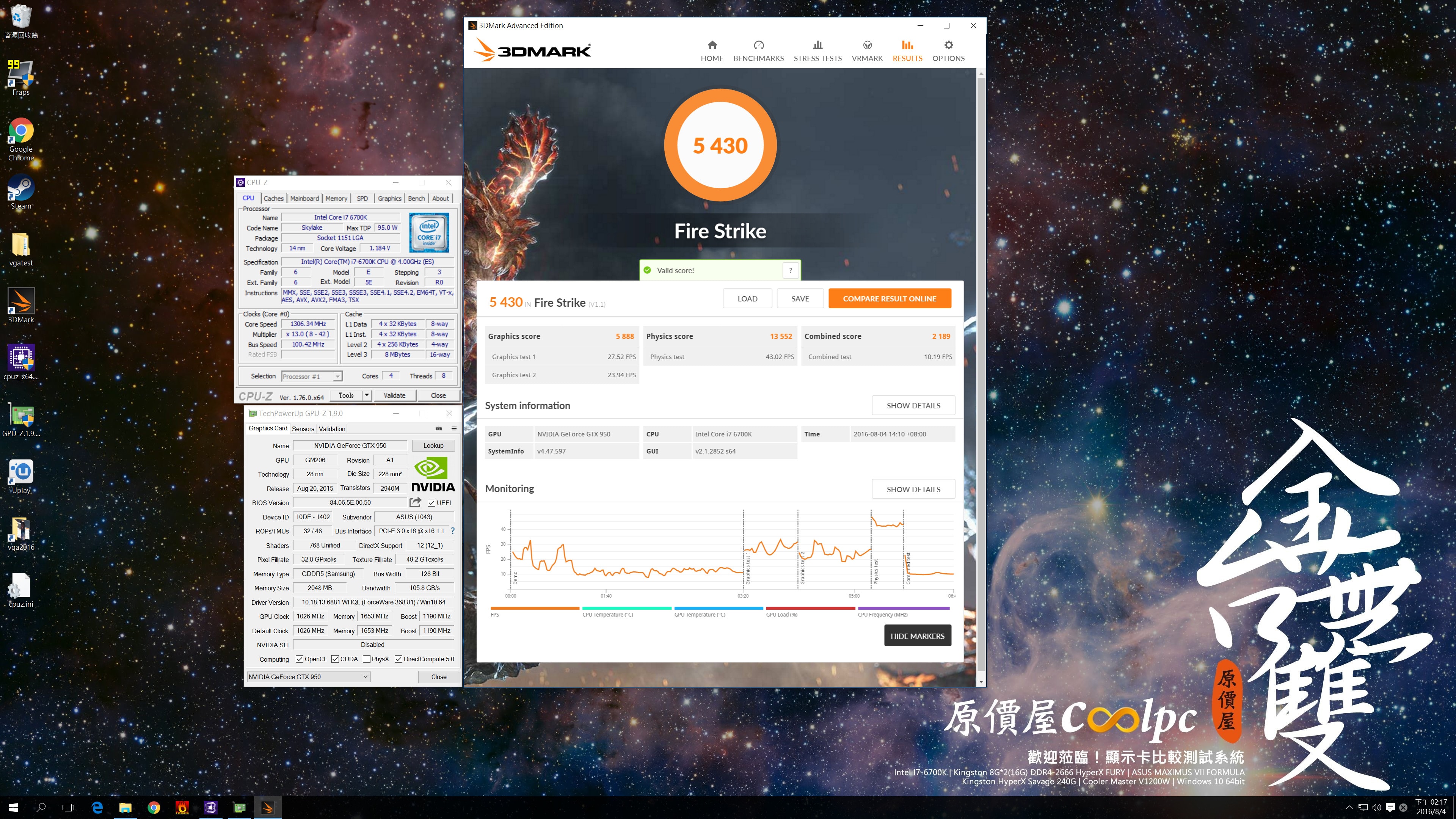Expand the Processor #1 selection dropdown
The height and width of the screenshot is (819, 1456).
337,377
